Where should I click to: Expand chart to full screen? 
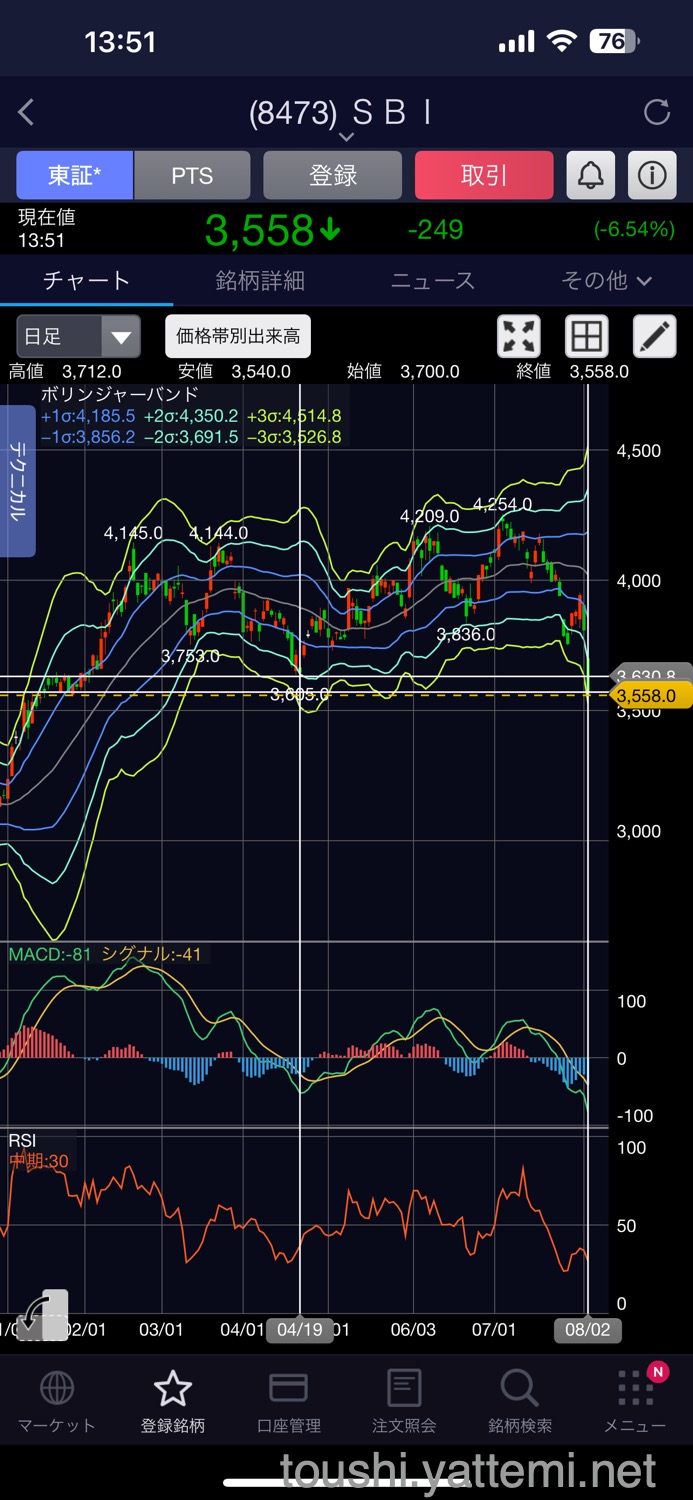point(519,337)
